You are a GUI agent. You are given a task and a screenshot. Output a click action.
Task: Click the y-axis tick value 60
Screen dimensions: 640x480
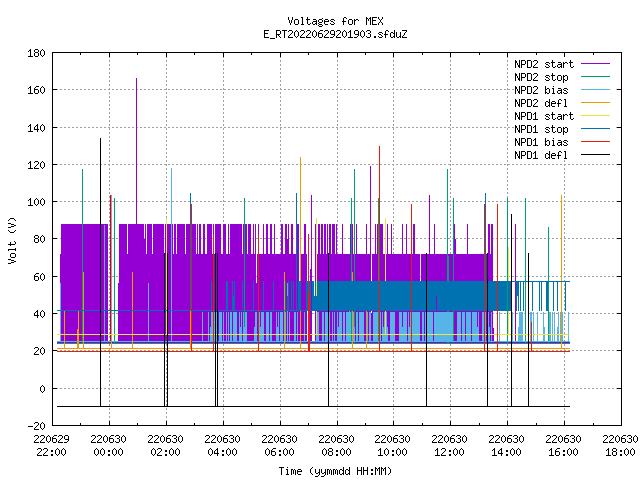pyautogui.click(x=39, y=277)
